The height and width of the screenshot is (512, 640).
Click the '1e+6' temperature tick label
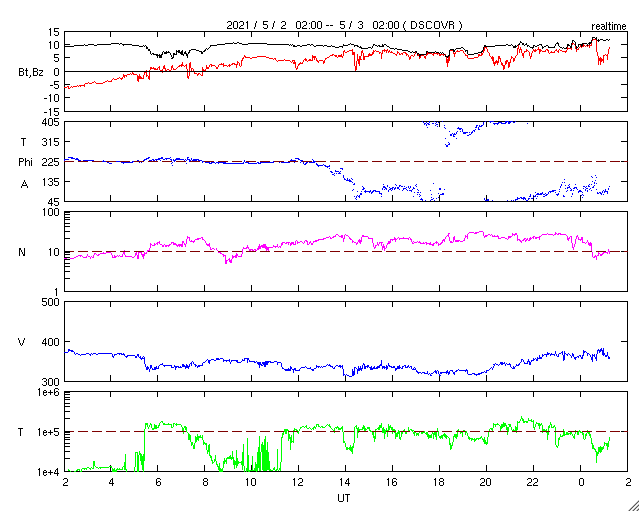pos(49,392)
